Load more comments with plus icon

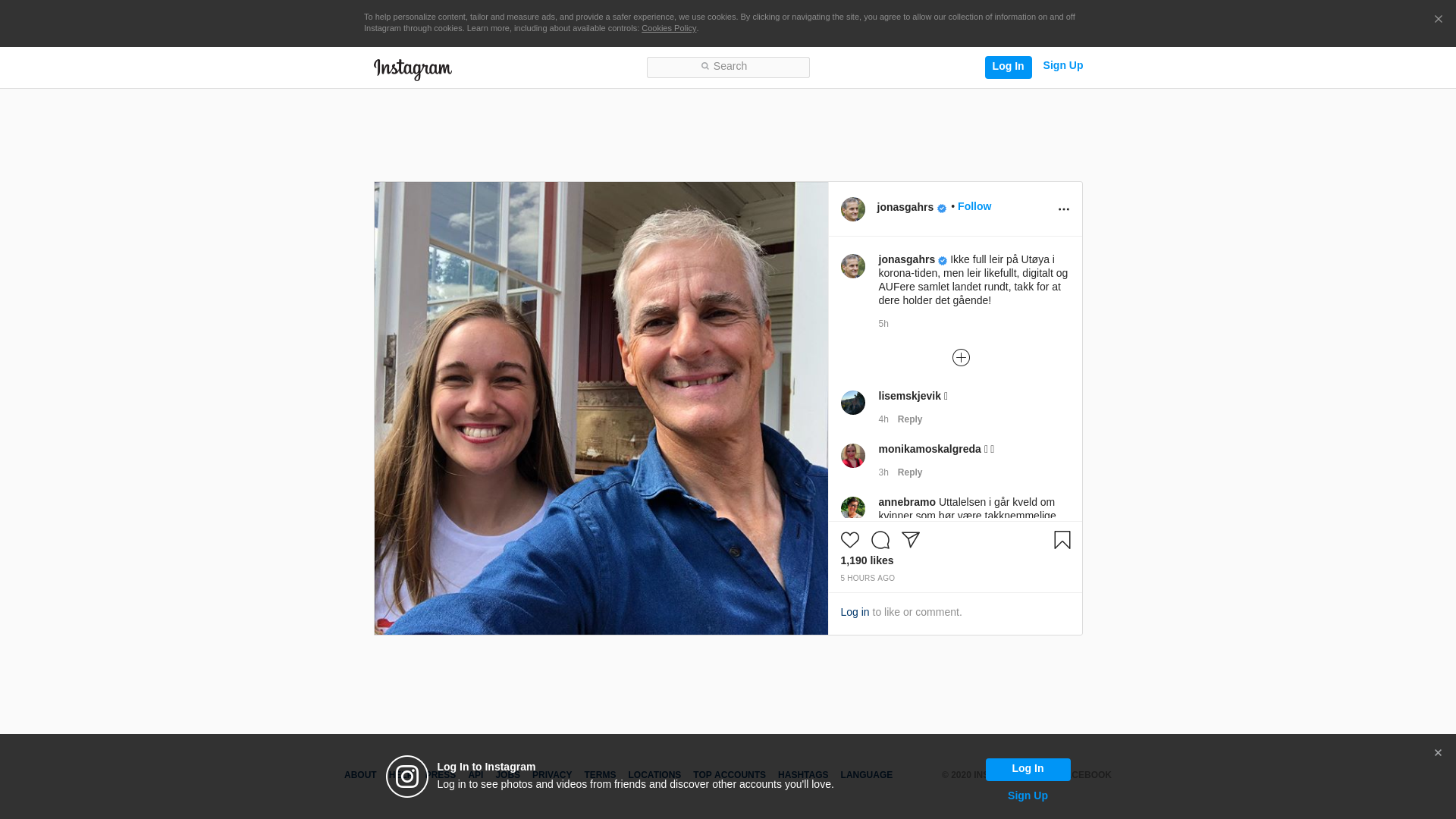click(961, 357)
